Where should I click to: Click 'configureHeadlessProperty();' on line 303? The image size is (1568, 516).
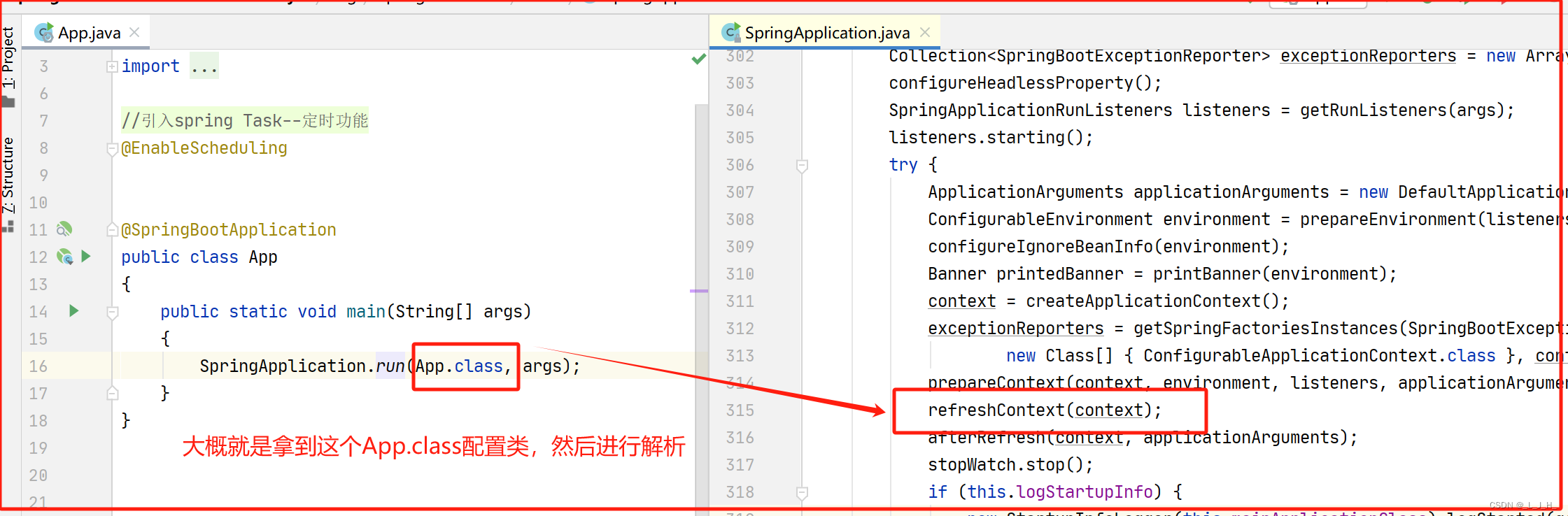(x=1026, y=83)
